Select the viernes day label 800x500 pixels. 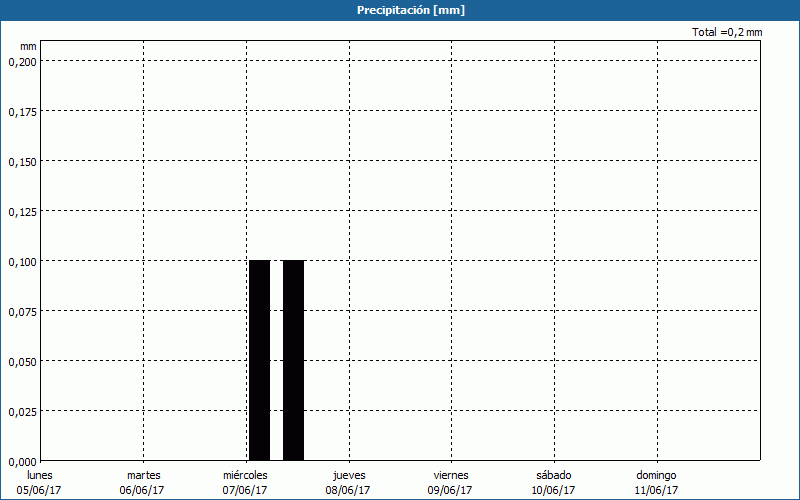[450, 475]
